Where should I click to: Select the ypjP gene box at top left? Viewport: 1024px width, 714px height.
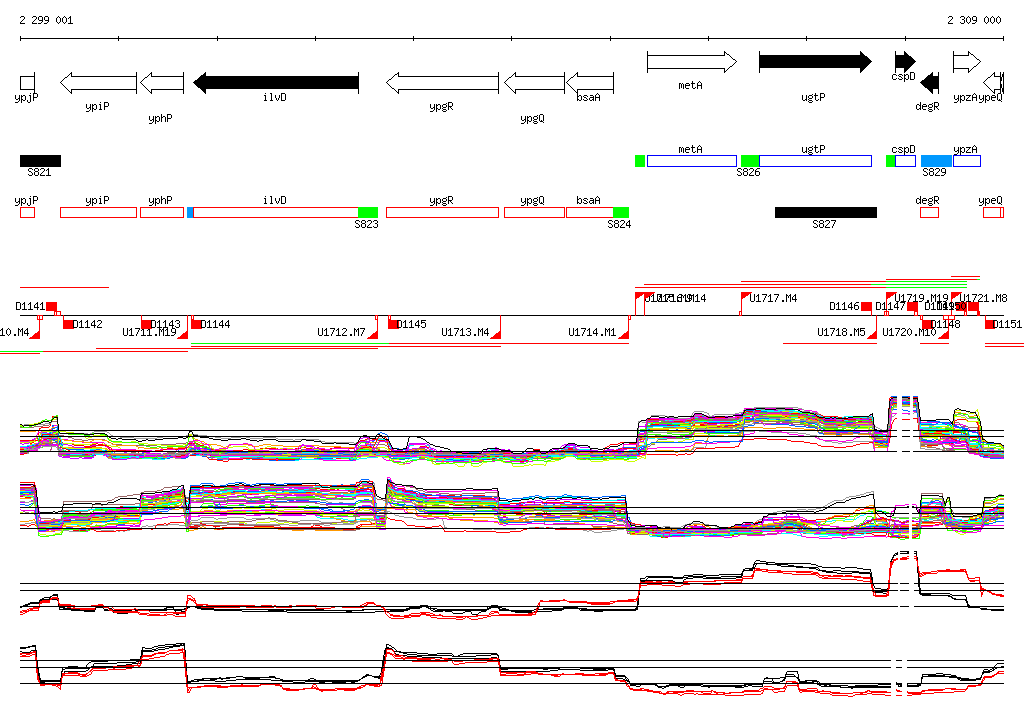pyautogui.click(x=27, y=82)
